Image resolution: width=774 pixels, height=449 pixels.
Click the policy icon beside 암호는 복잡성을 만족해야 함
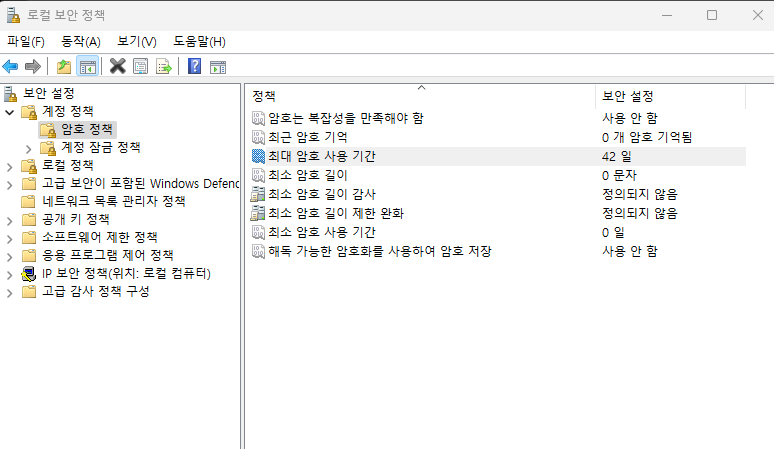[258, 118]
